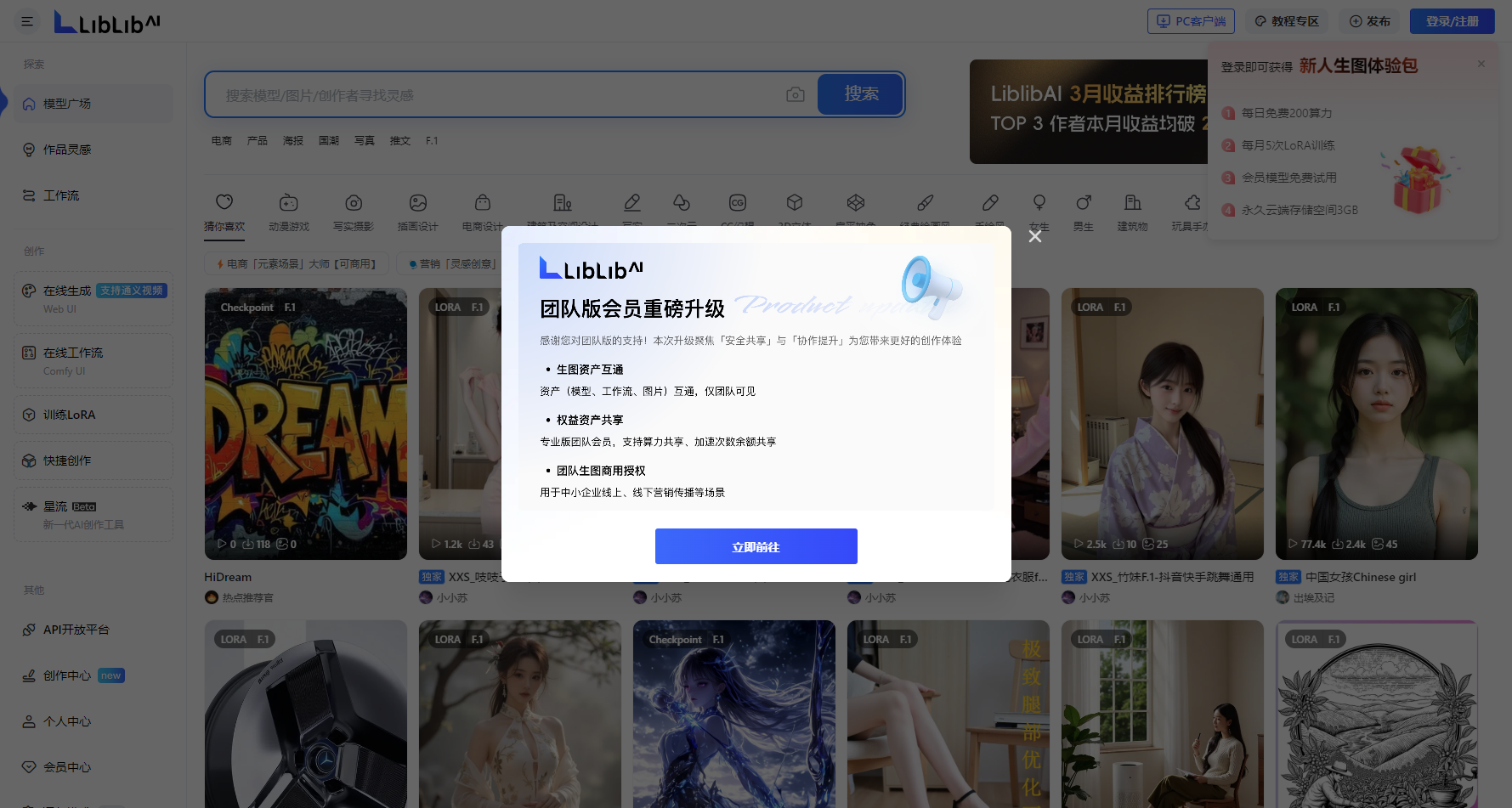The image size is (1512, 808).
Task: Click the blue 搜索 button
Action: tap(860, 94)
